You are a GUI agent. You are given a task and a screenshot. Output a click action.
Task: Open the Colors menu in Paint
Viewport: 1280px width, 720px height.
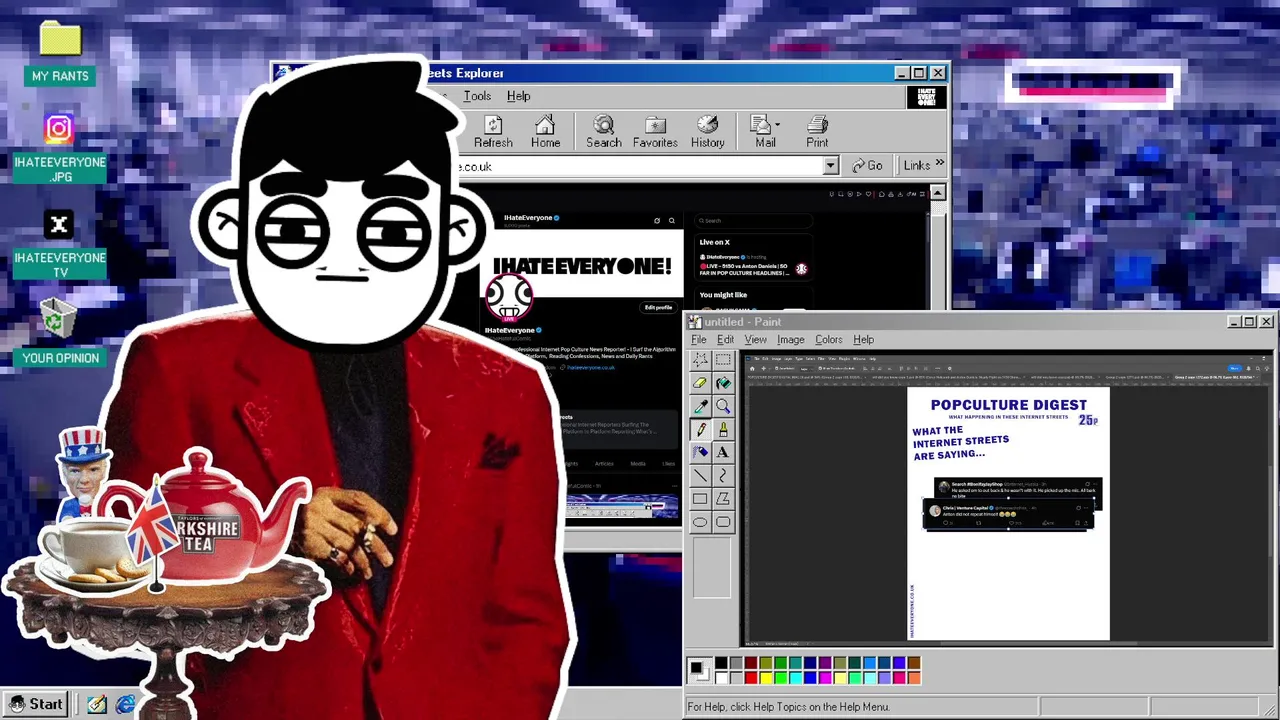[828, 340]
